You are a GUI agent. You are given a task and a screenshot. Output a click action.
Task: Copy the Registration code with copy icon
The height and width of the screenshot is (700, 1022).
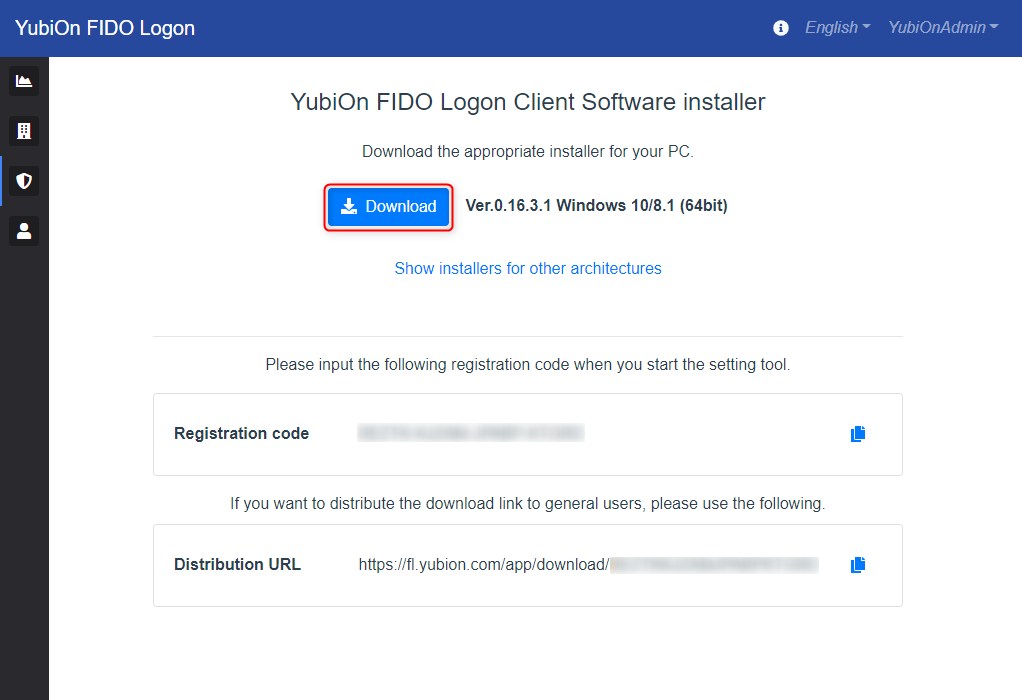858,434
